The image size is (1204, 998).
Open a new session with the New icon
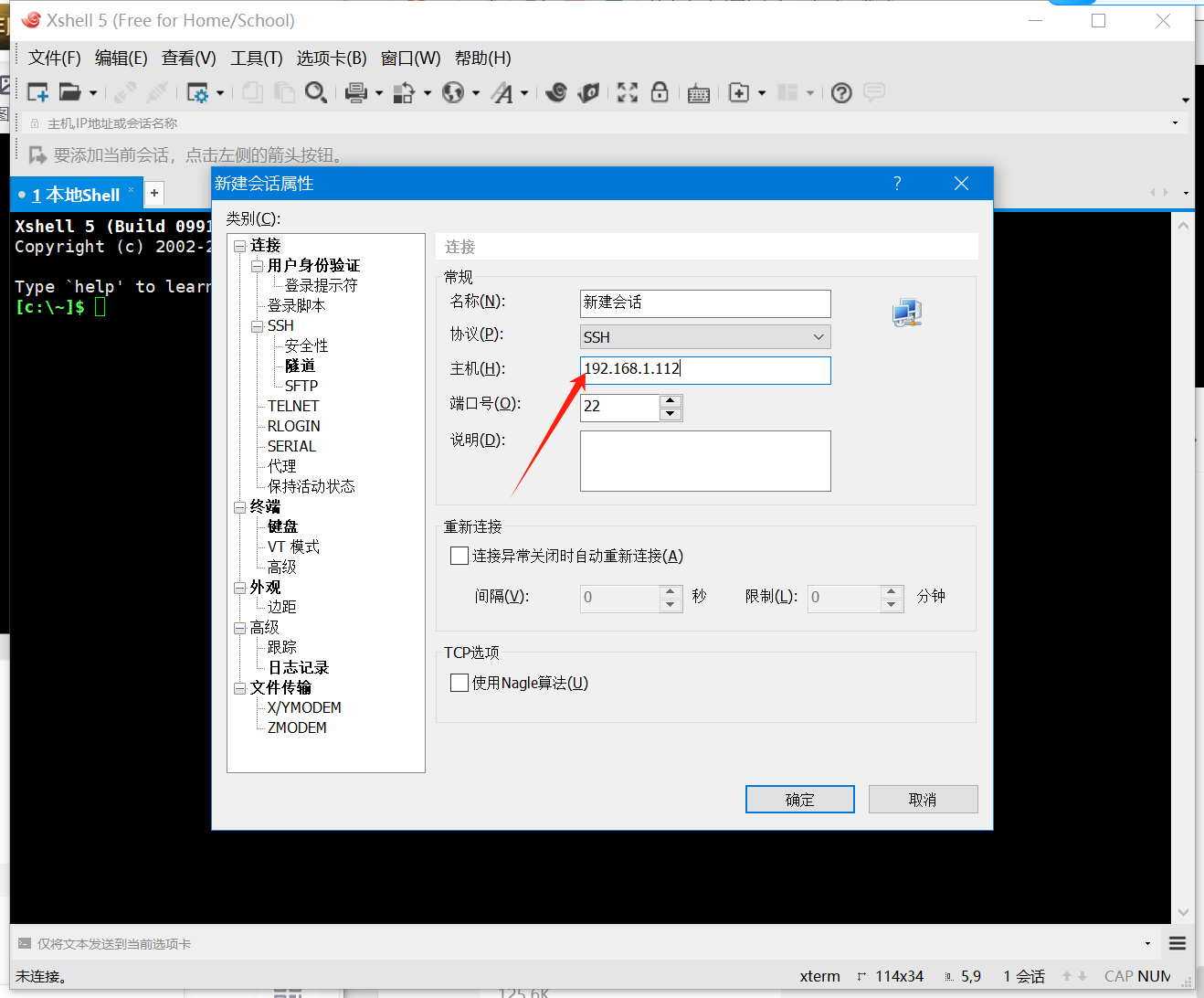coord(37,91)
